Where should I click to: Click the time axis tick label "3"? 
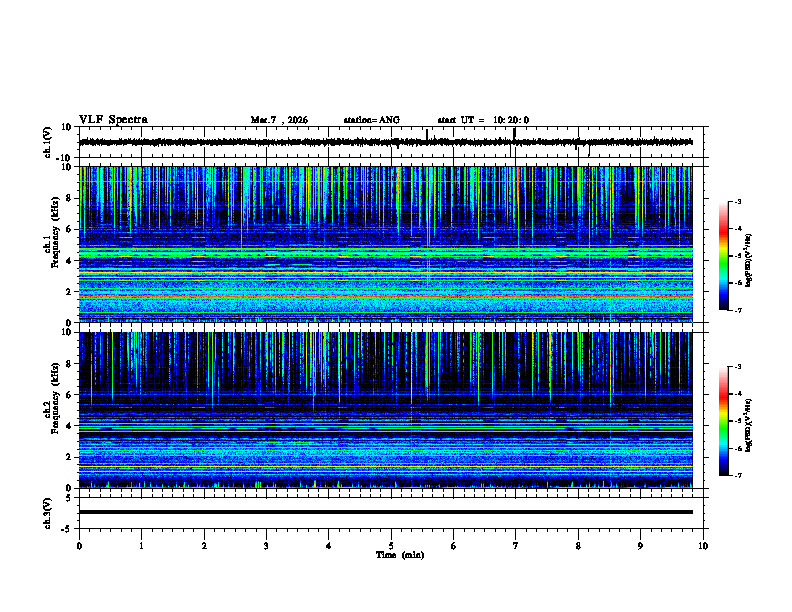pyautogui.click(x=267, y=546)
